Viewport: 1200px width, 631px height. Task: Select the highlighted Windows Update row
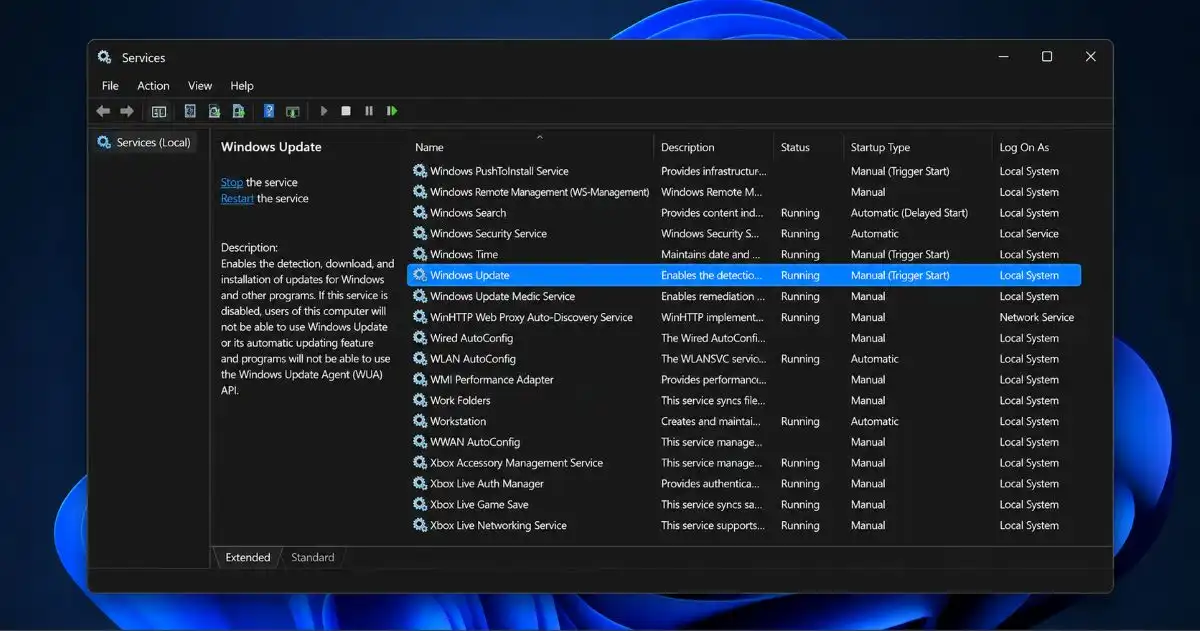pos(744,275)
